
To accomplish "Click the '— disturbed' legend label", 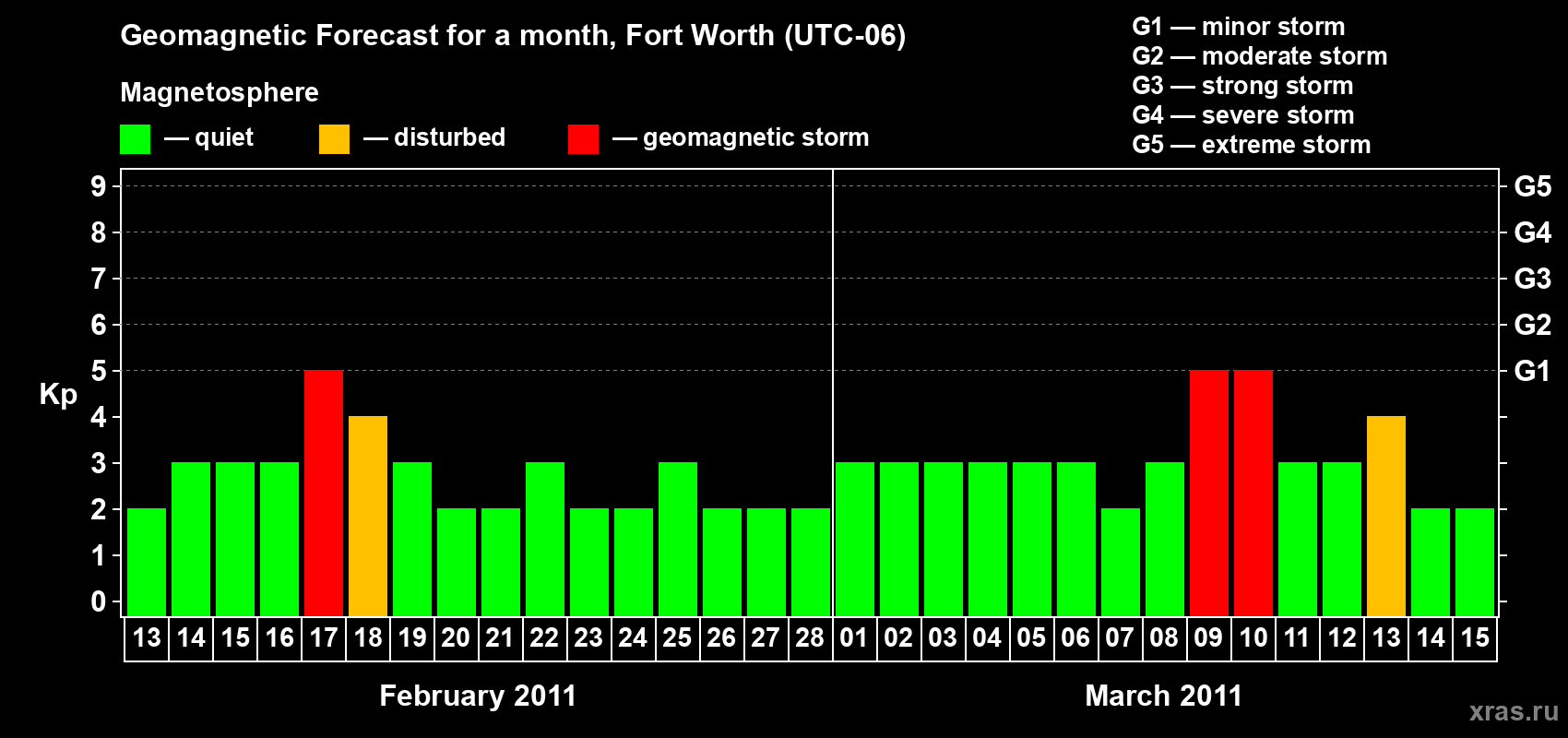I will point(434,137).
